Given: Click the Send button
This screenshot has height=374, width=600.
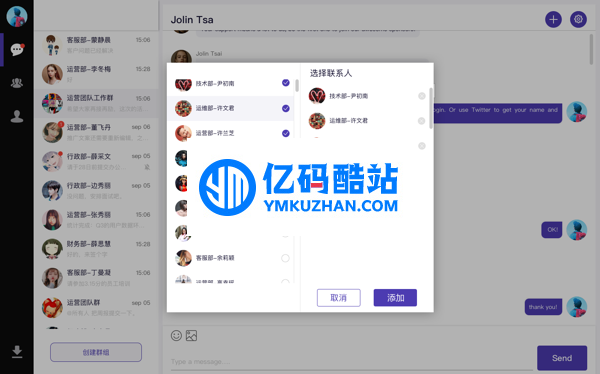Looking at the screenshot, I should pyautogui.click(x=562, y=358).
